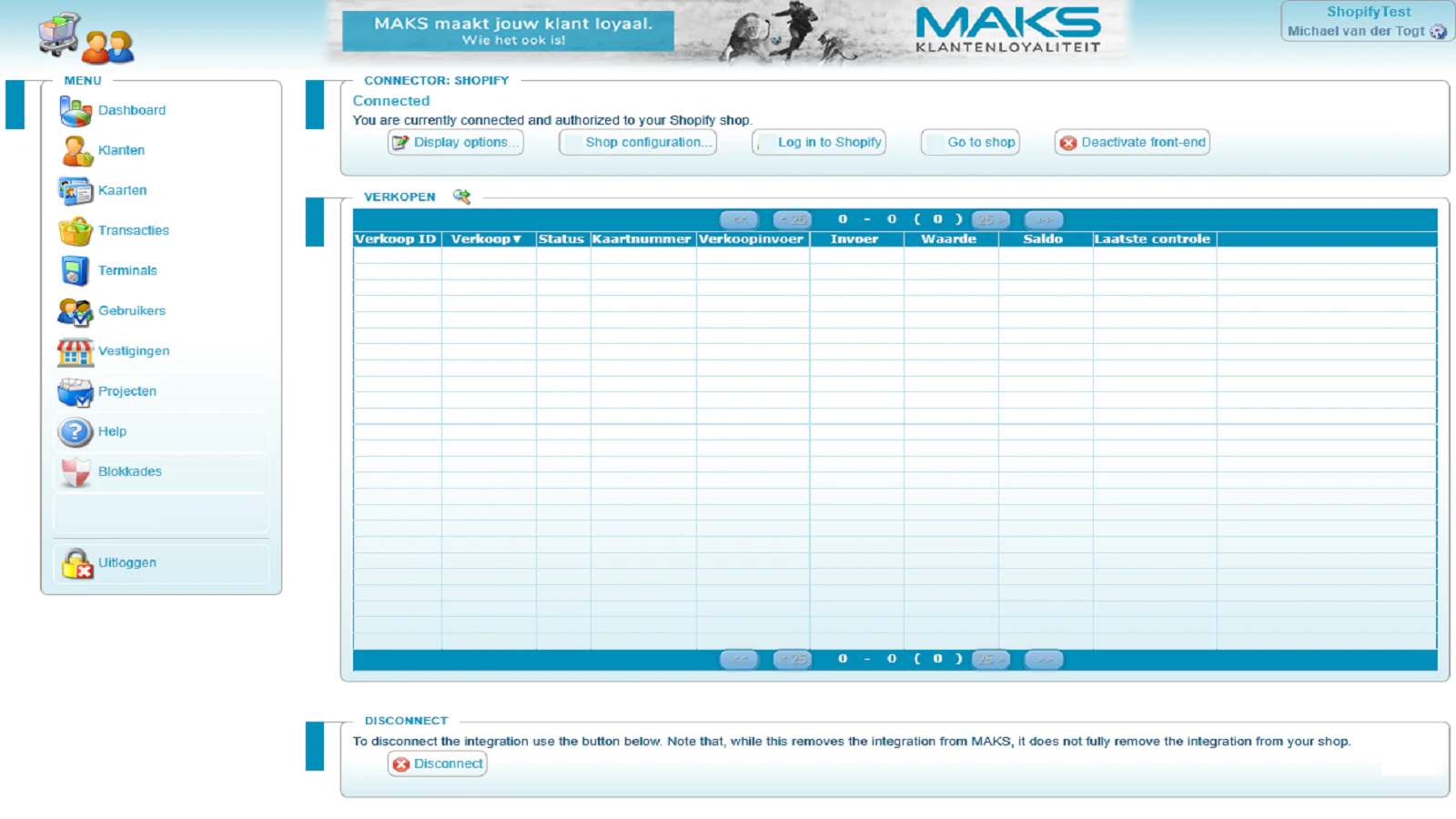Screen dimensions: 1456x819
Task: Click the Waarde column header
Action: (x=950, y=239)
